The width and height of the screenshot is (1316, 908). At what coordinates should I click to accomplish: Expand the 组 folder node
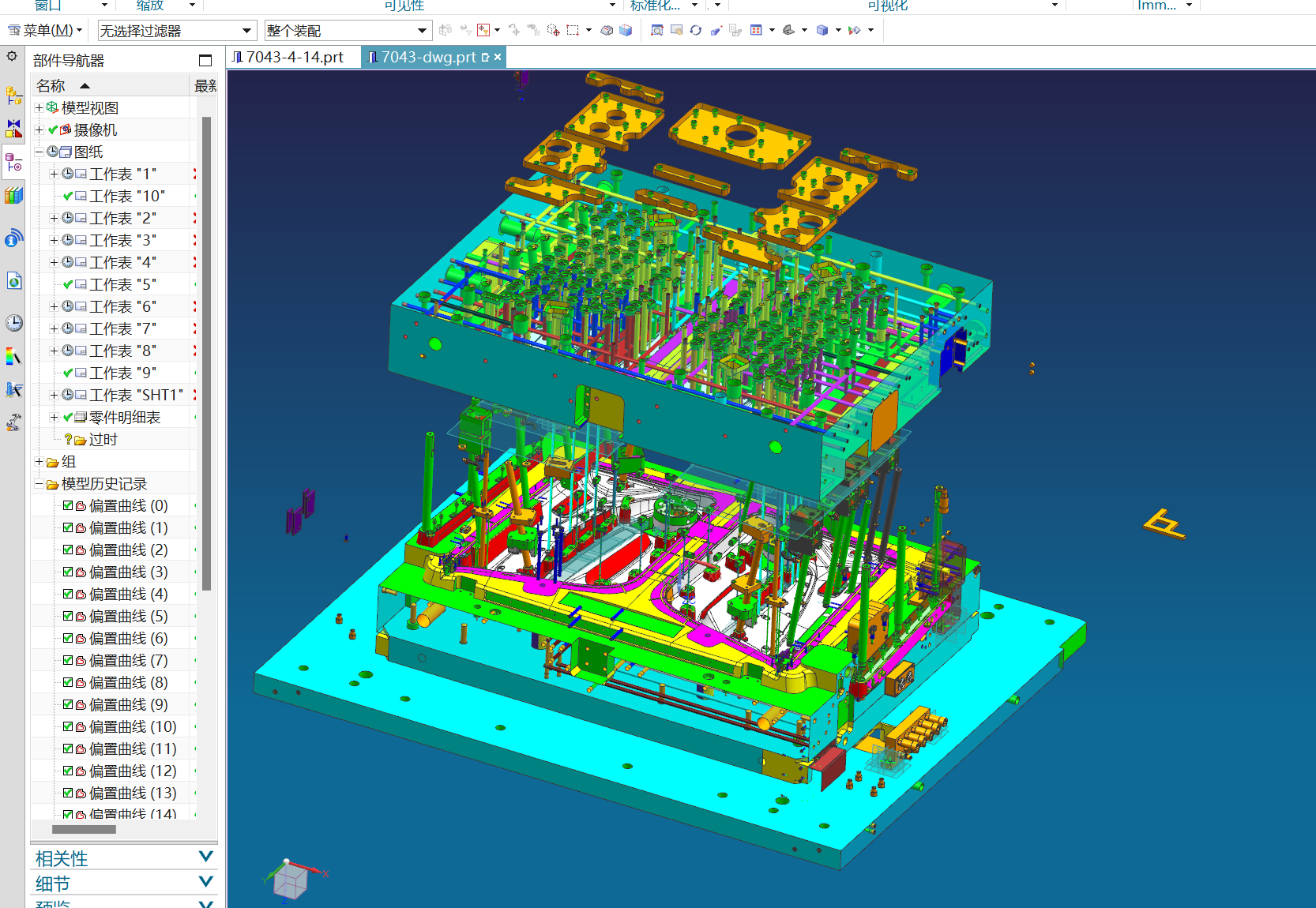39,461
